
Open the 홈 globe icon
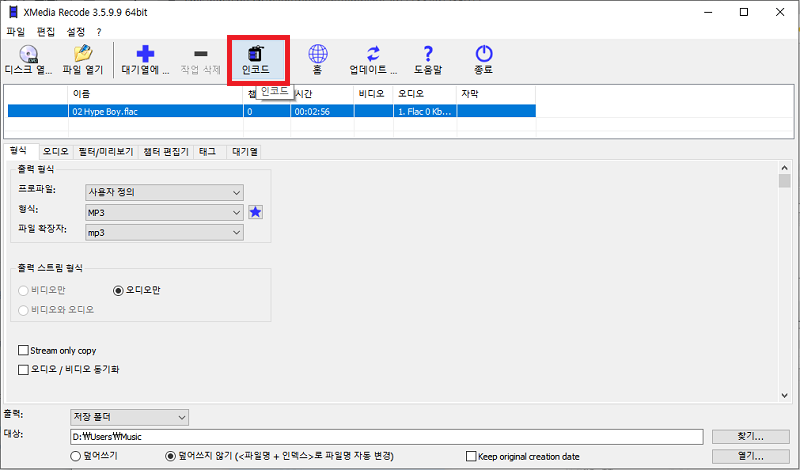click(317, 56)
